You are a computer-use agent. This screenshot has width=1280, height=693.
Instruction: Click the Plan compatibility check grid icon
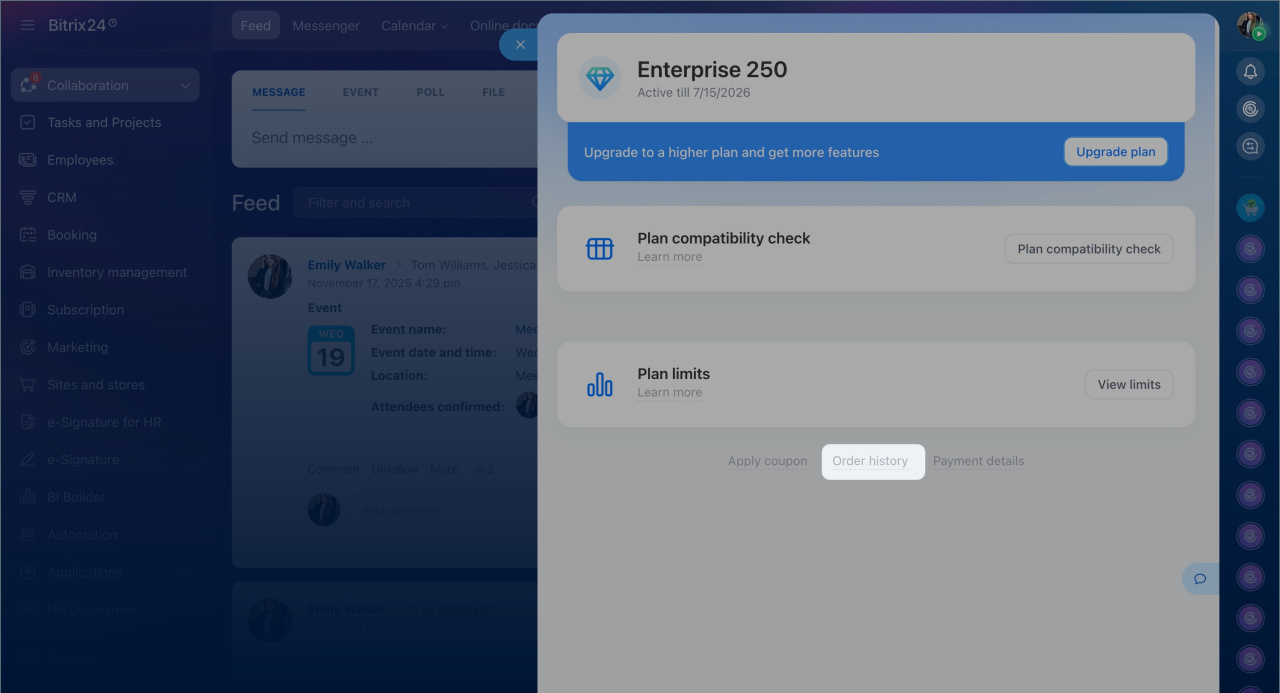point(600,248)
